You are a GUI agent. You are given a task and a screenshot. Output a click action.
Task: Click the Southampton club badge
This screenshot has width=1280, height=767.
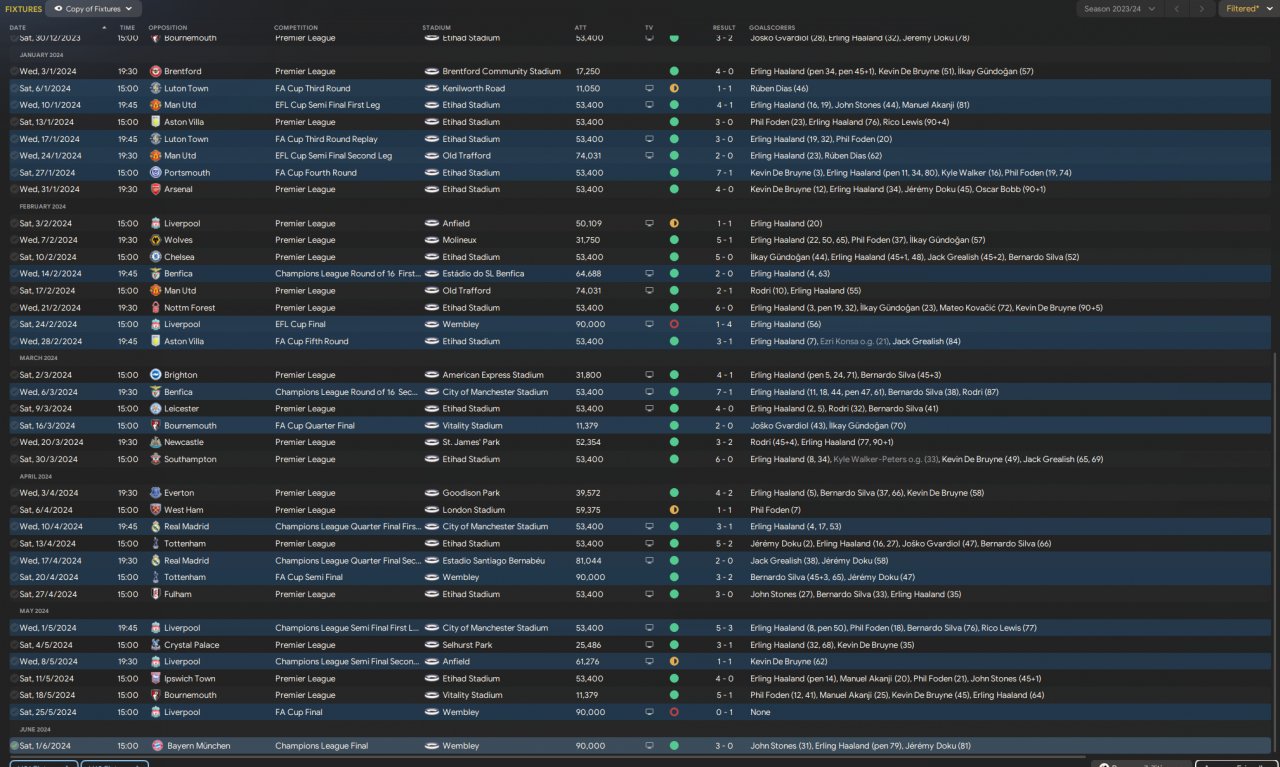(155, 459)
